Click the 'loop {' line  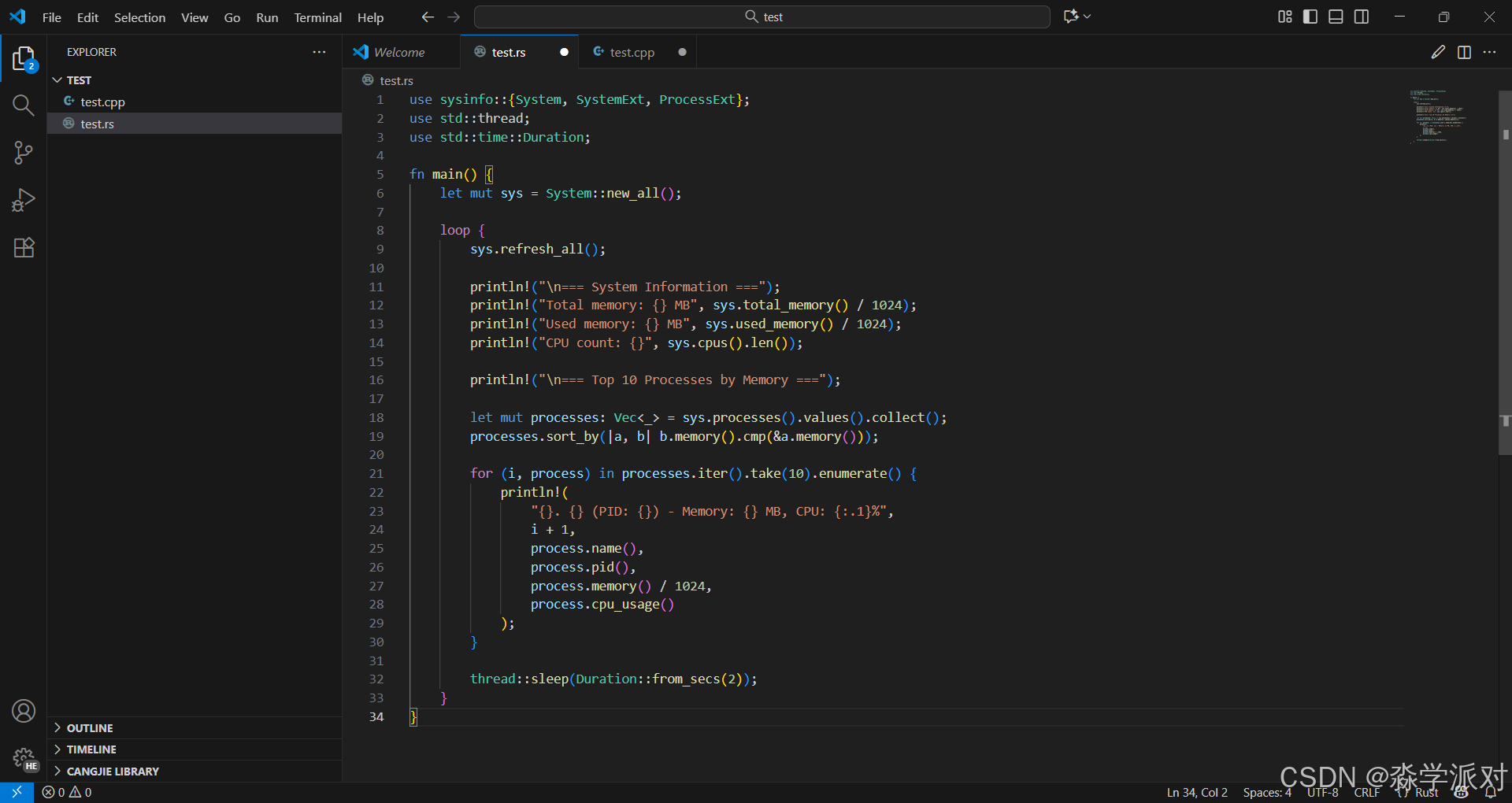tap(462, 230)
